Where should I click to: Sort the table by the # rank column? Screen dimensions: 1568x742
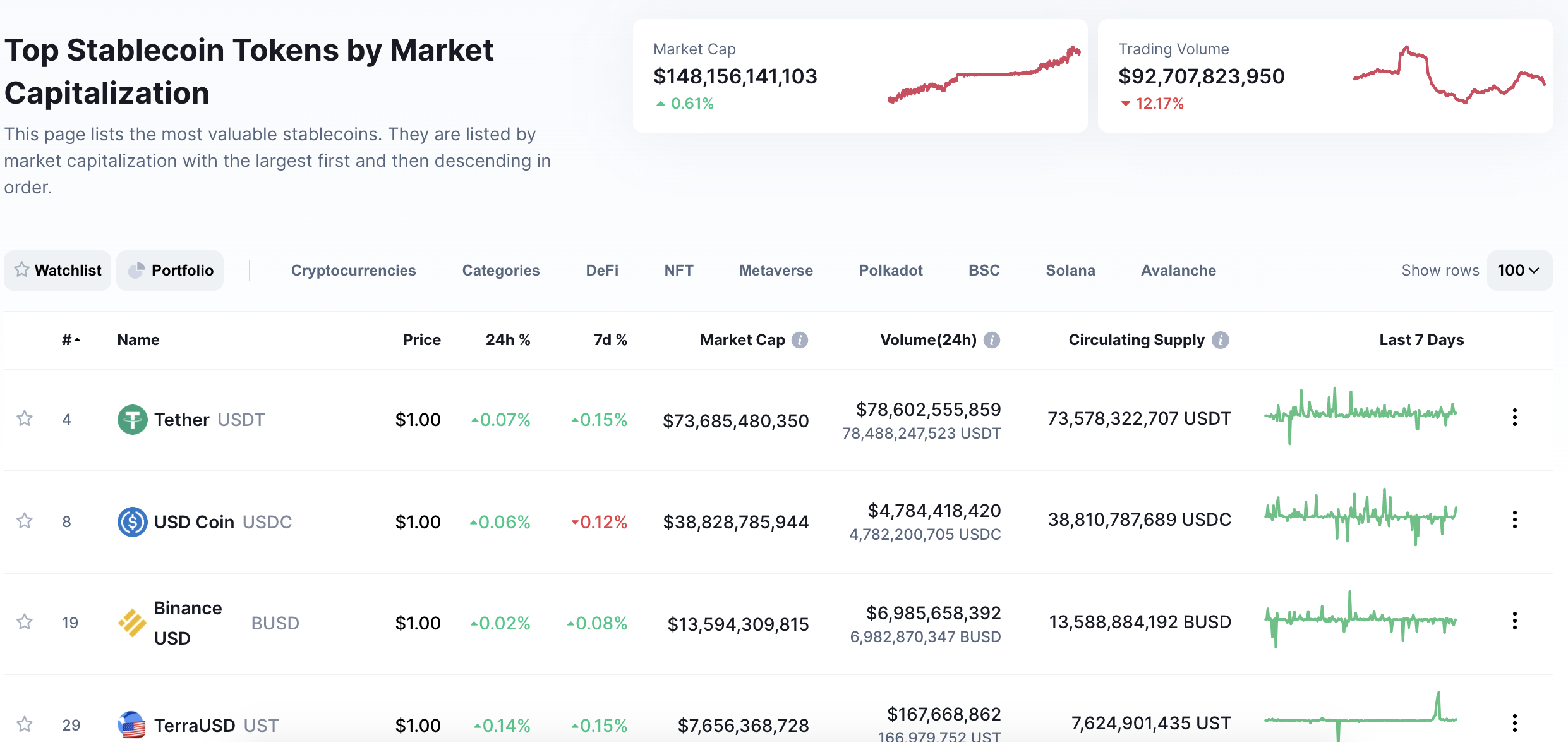pos(71,340)
